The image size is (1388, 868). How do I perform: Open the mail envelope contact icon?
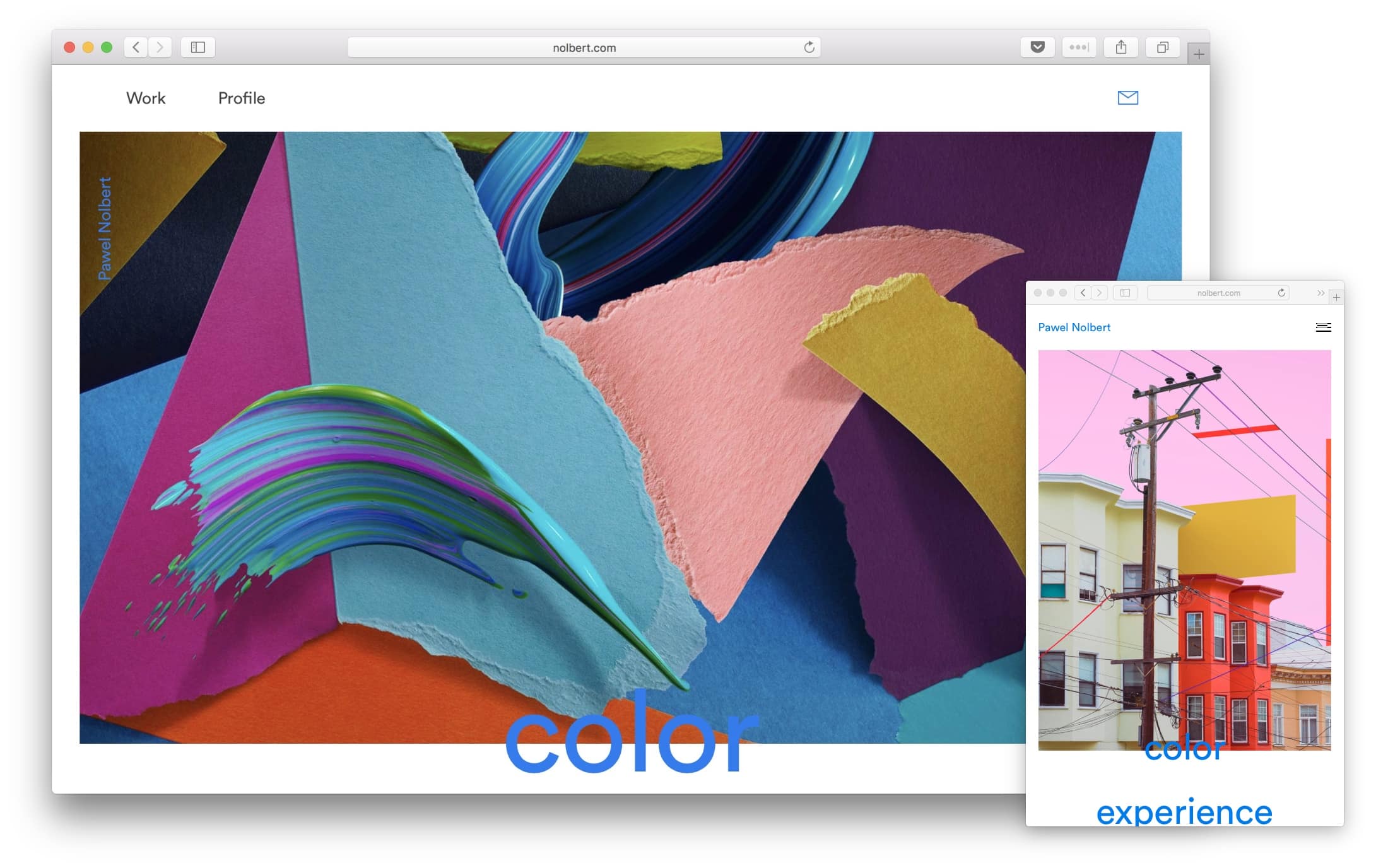[1127, 98]
